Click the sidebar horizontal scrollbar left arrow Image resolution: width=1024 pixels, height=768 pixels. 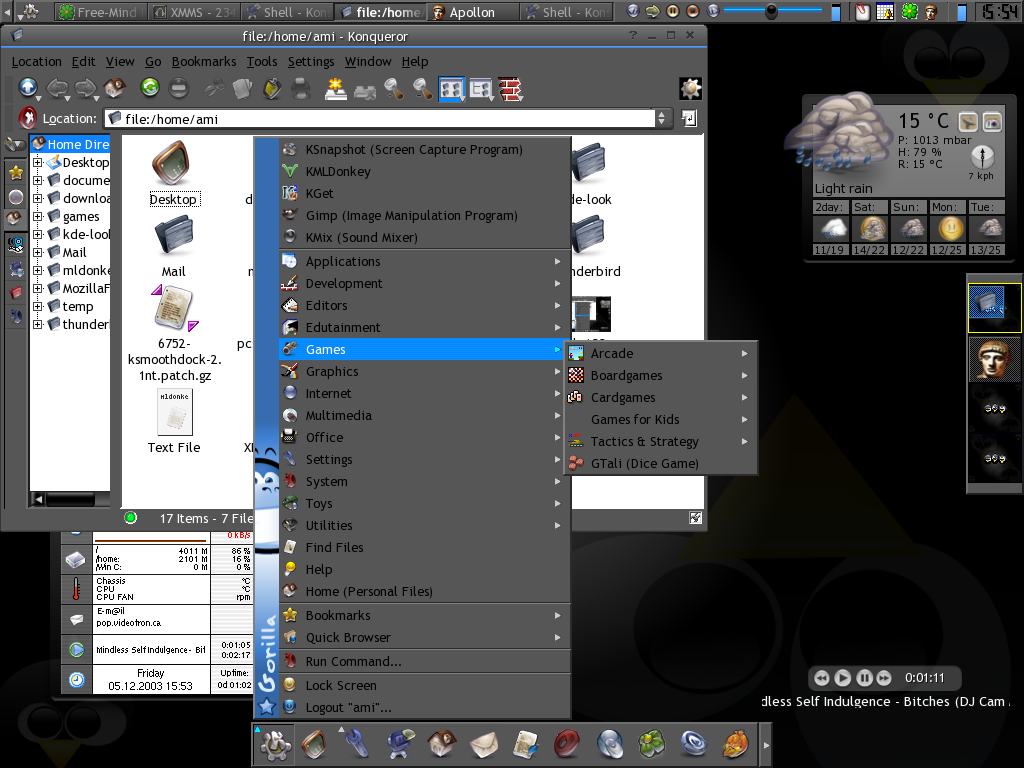pos(39,500)
